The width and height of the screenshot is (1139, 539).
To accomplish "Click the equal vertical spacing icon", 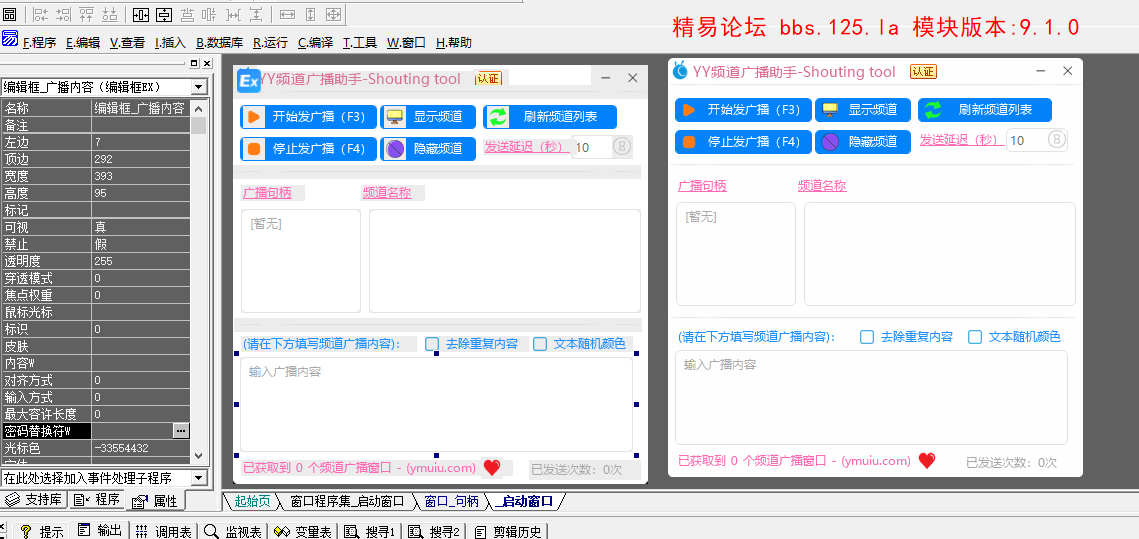I will click(x=256, y=14).
